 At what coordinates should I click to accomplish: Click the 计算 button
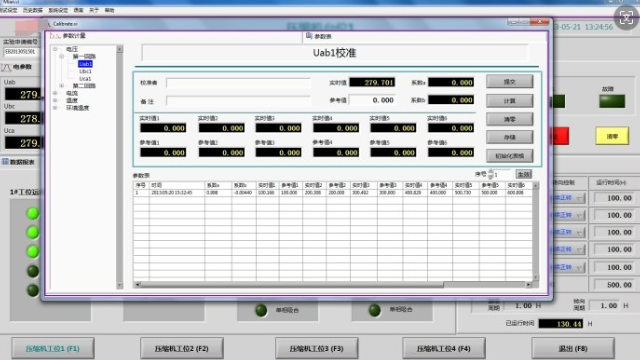pyautogui.click(x=509, y=101)
